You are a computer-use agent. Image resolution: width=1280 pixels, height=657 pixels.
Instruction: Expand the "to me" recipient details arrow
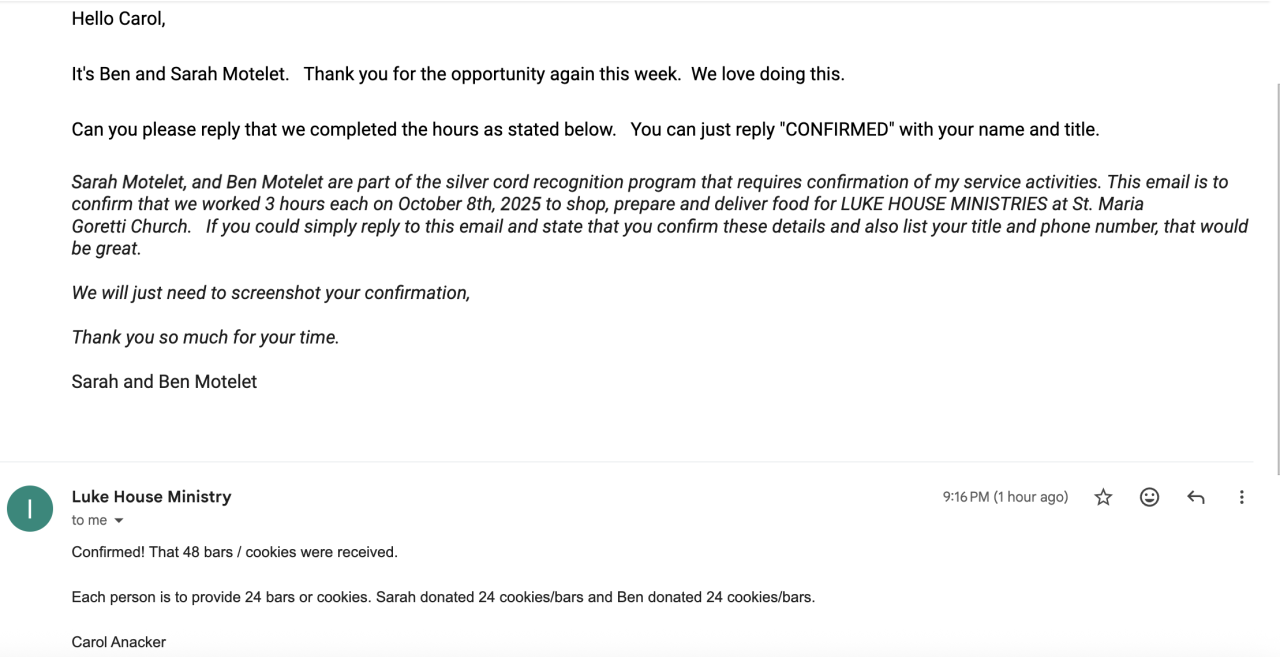click(x=119, y=520)
